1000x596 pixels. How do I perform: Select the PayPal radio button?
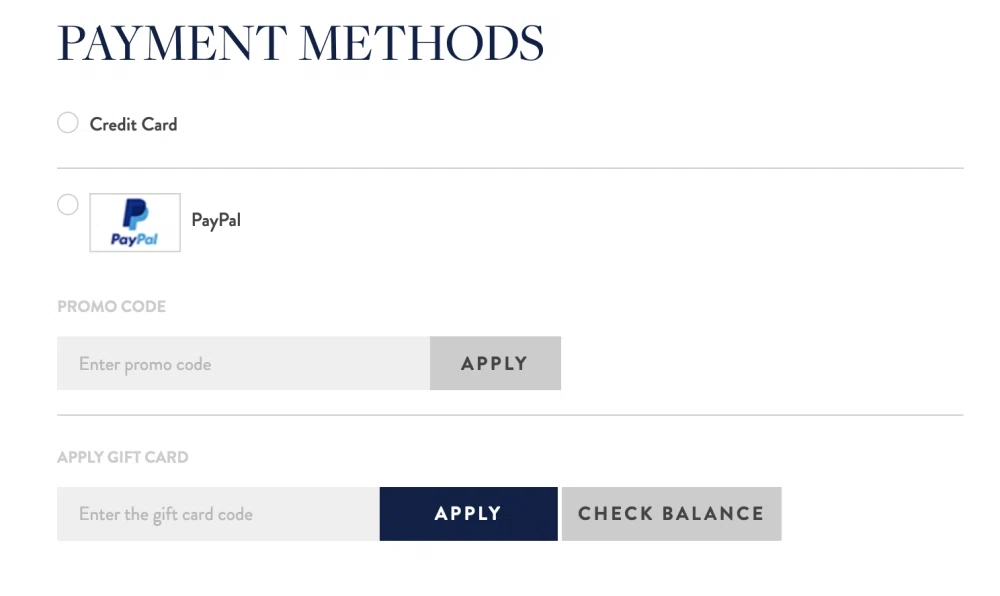(x=67, y=205)
